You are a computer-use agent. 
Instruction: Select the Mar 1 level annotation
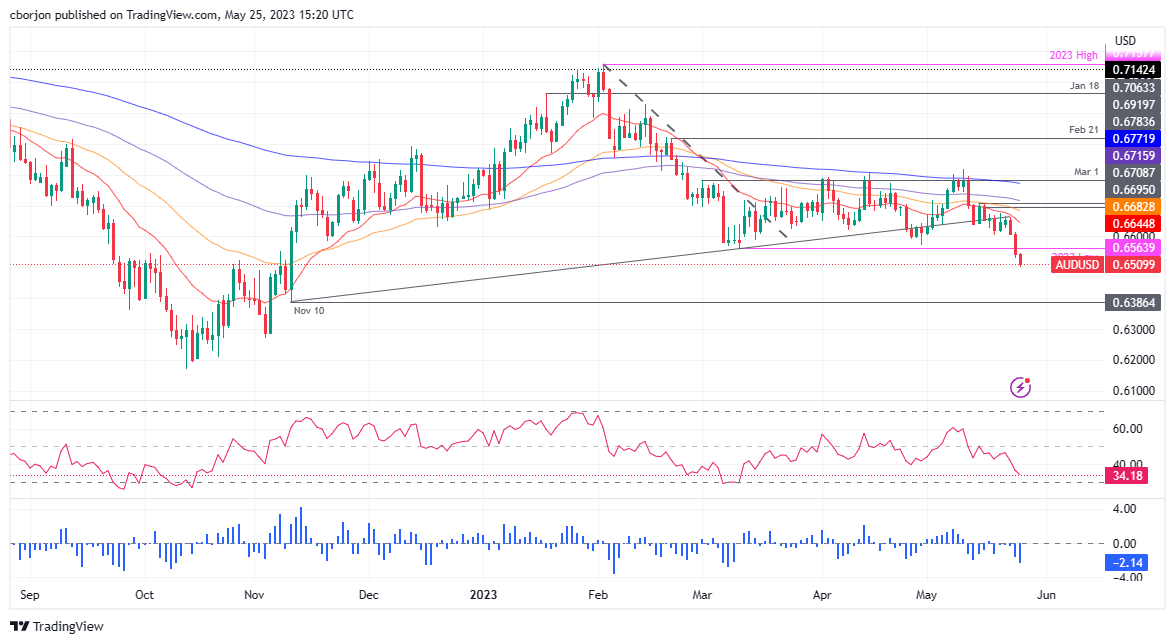coord(1086,172)
